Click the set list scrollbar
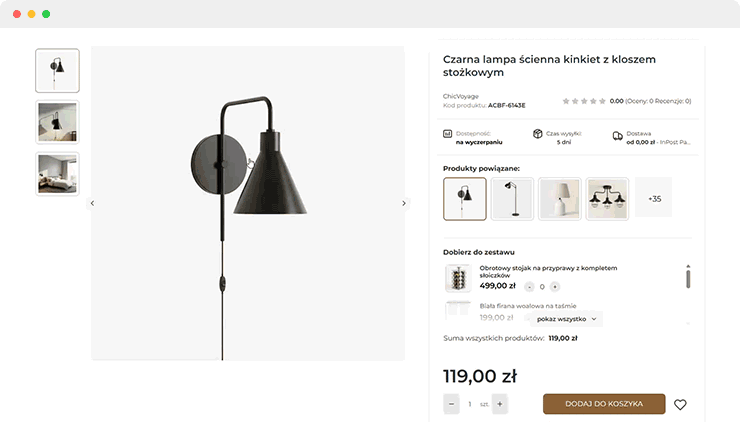Viewport: 740px width, 422px height. coord(687,277)
